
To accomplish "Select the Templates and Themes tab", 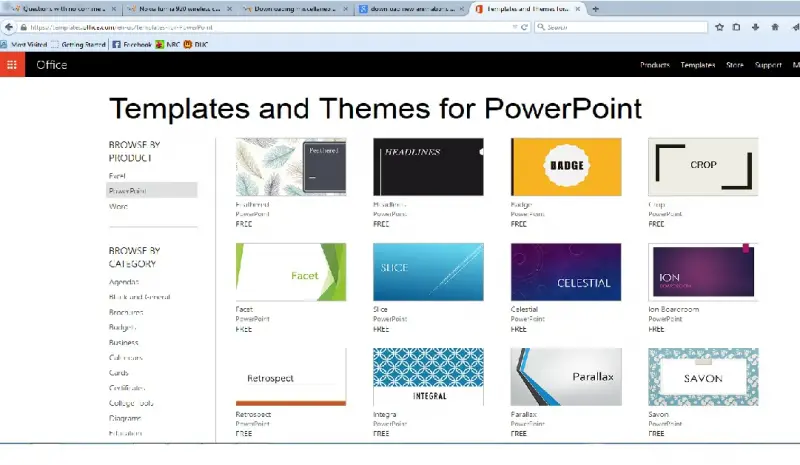I will coord(528,9).
